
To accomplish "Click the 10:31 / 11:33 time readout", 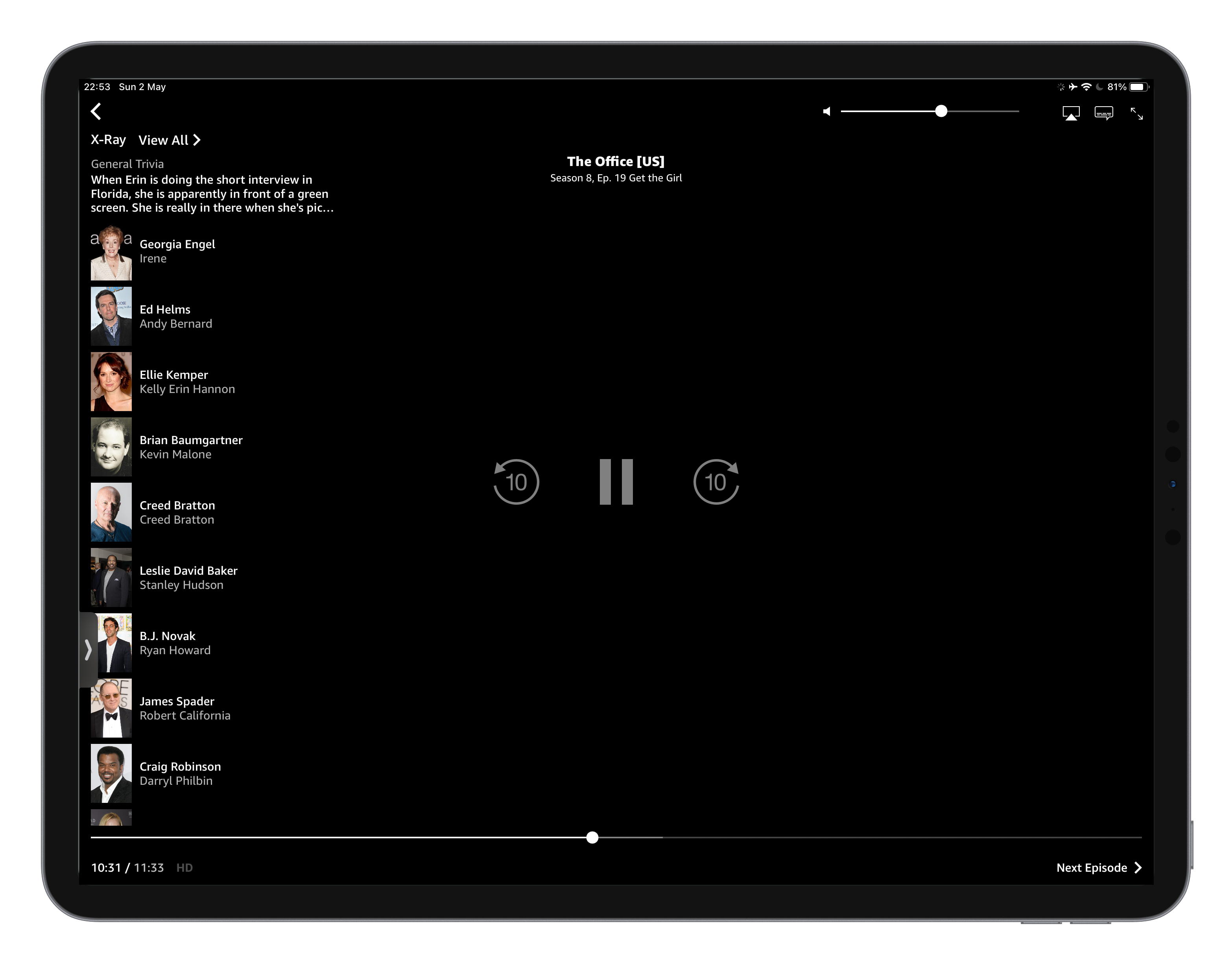I will click(x=127, y=868).
